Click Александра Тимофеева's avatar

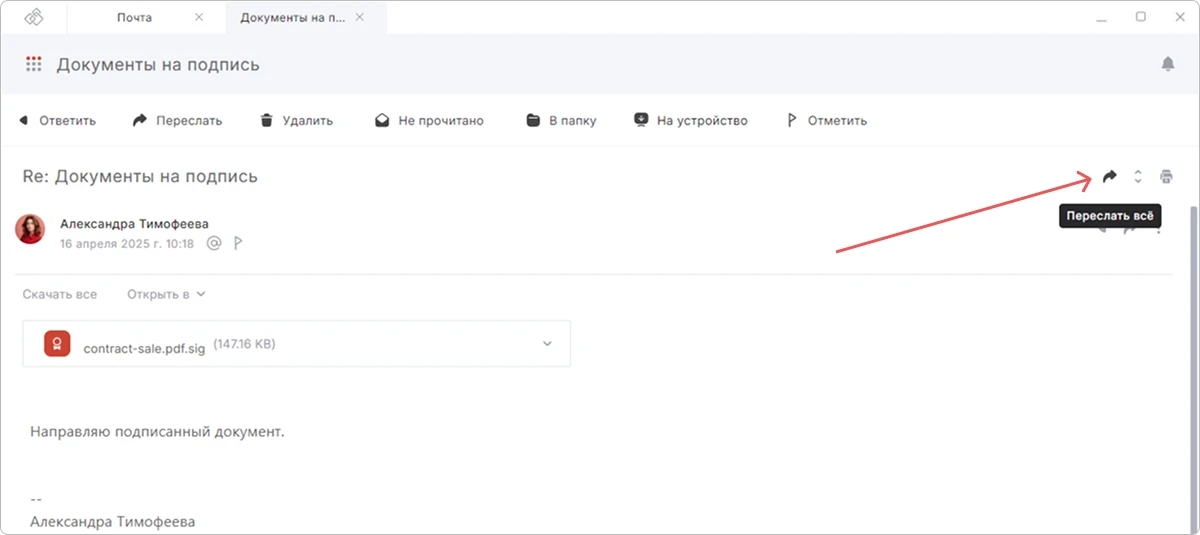30,229
